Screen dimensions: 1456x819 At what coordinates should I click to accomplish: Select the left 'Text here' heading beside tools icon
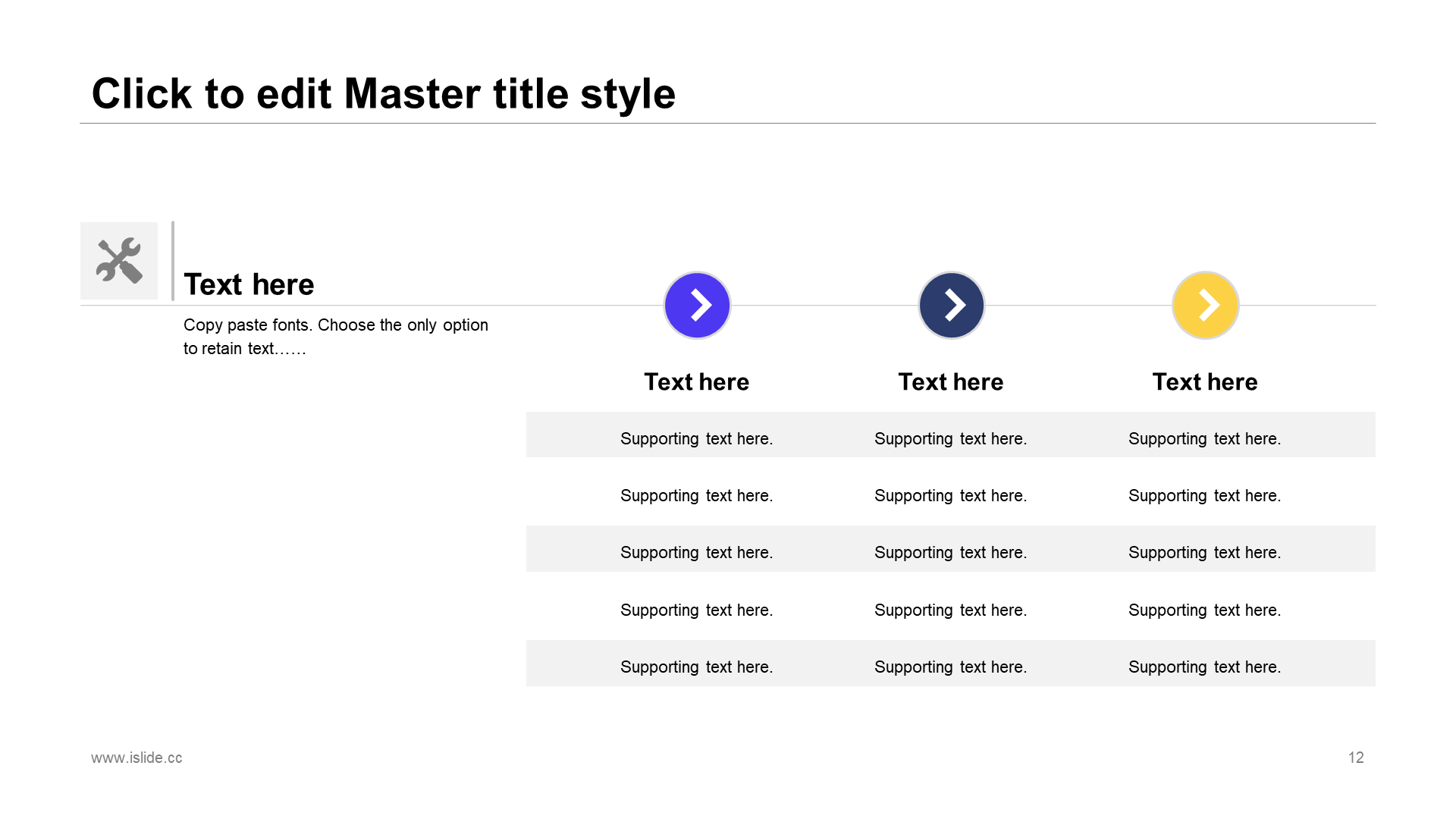click(x=249, y=284)
